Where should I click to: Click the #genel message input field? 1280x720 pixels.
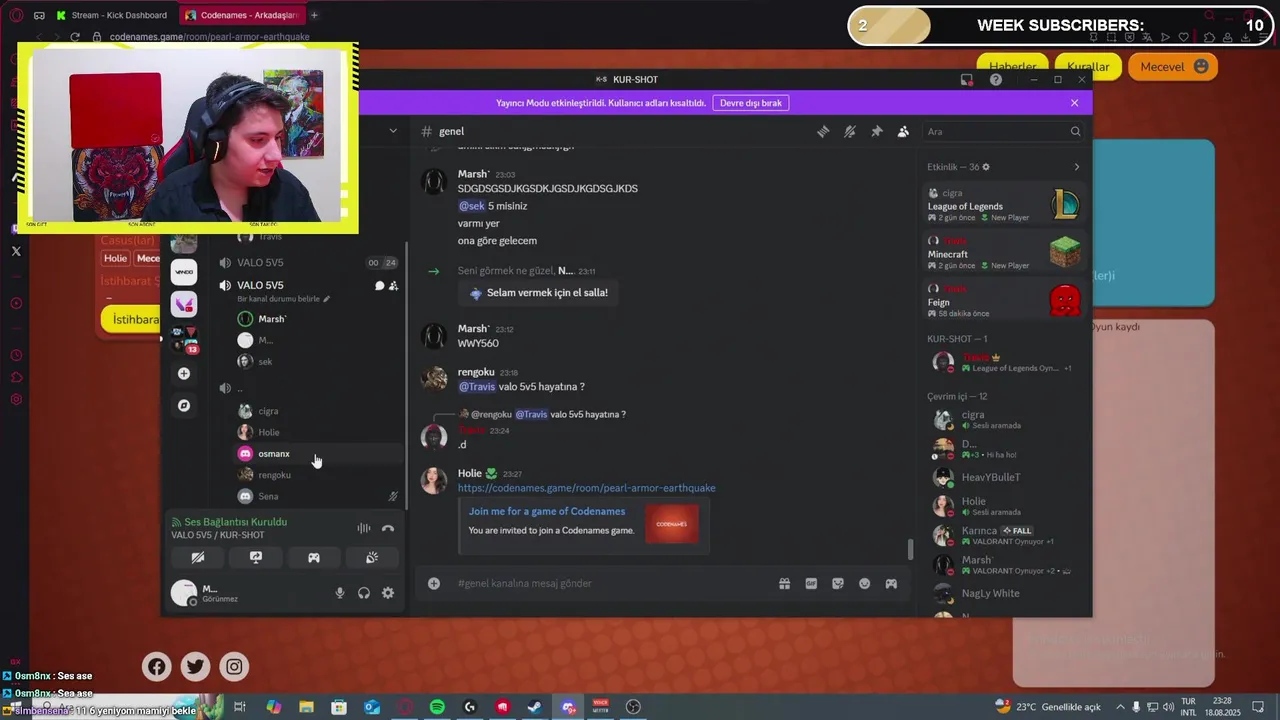coord(610,583)
